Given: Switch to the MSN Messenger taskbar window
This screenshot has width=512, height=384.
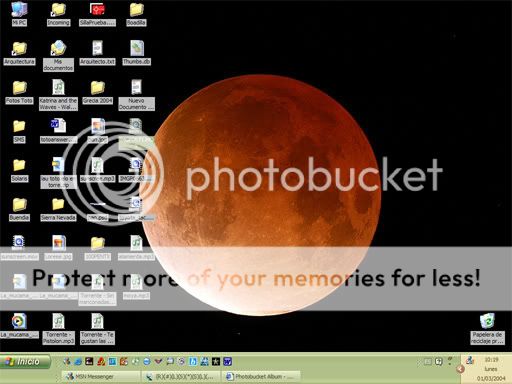Looking at the screenshot, I should click(101, 377).
